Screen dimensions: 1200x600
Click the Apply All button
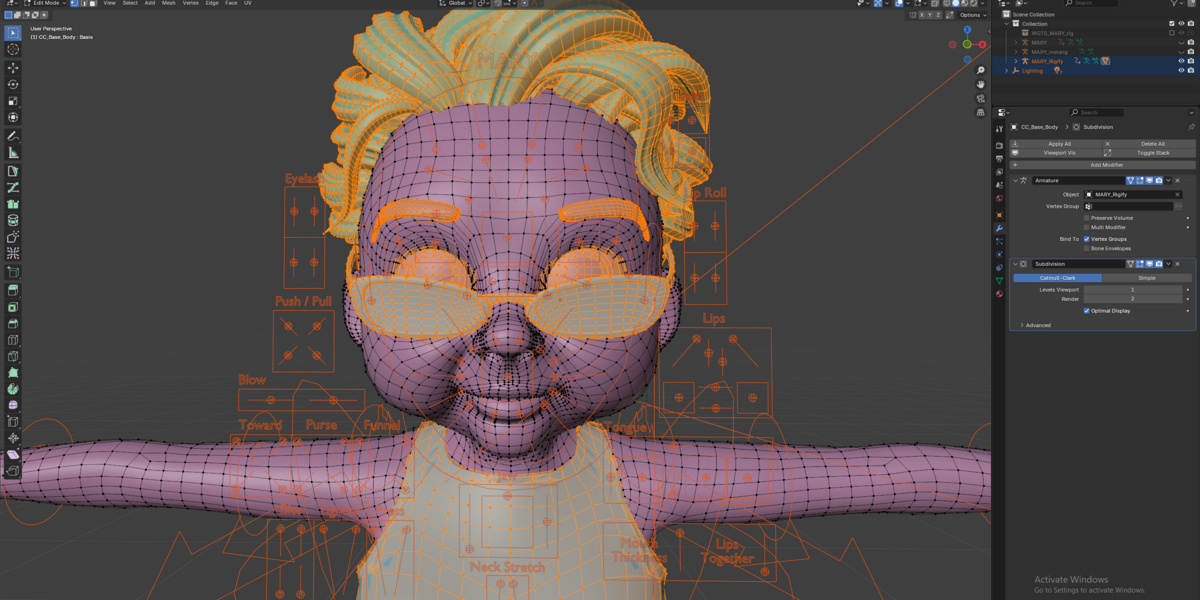pyautogui.click(x=1059, y=144)
